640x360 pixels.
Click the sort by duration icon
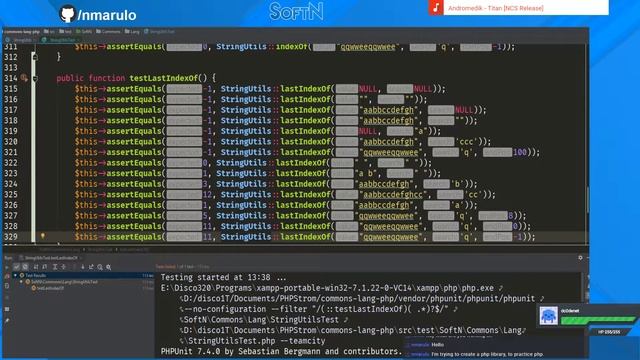[45, 267]
